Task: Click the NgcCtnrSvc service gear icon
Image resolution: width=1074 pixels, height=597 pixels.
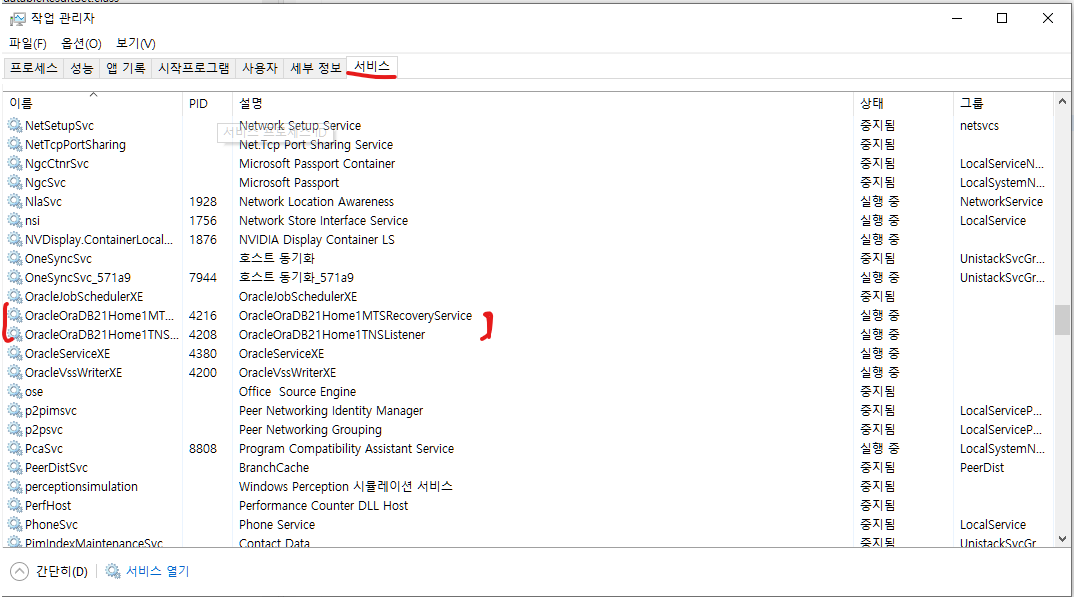Action: pos(15,164)
